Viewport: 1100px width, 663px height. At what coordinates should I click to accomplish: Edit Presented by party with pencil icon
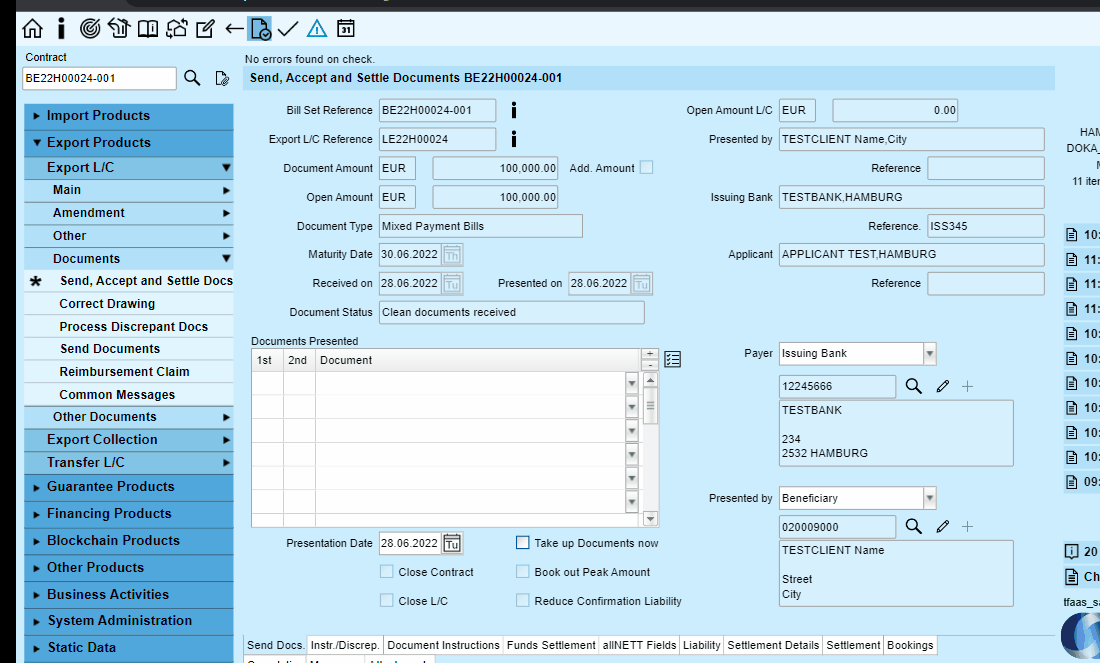(942, 526)
